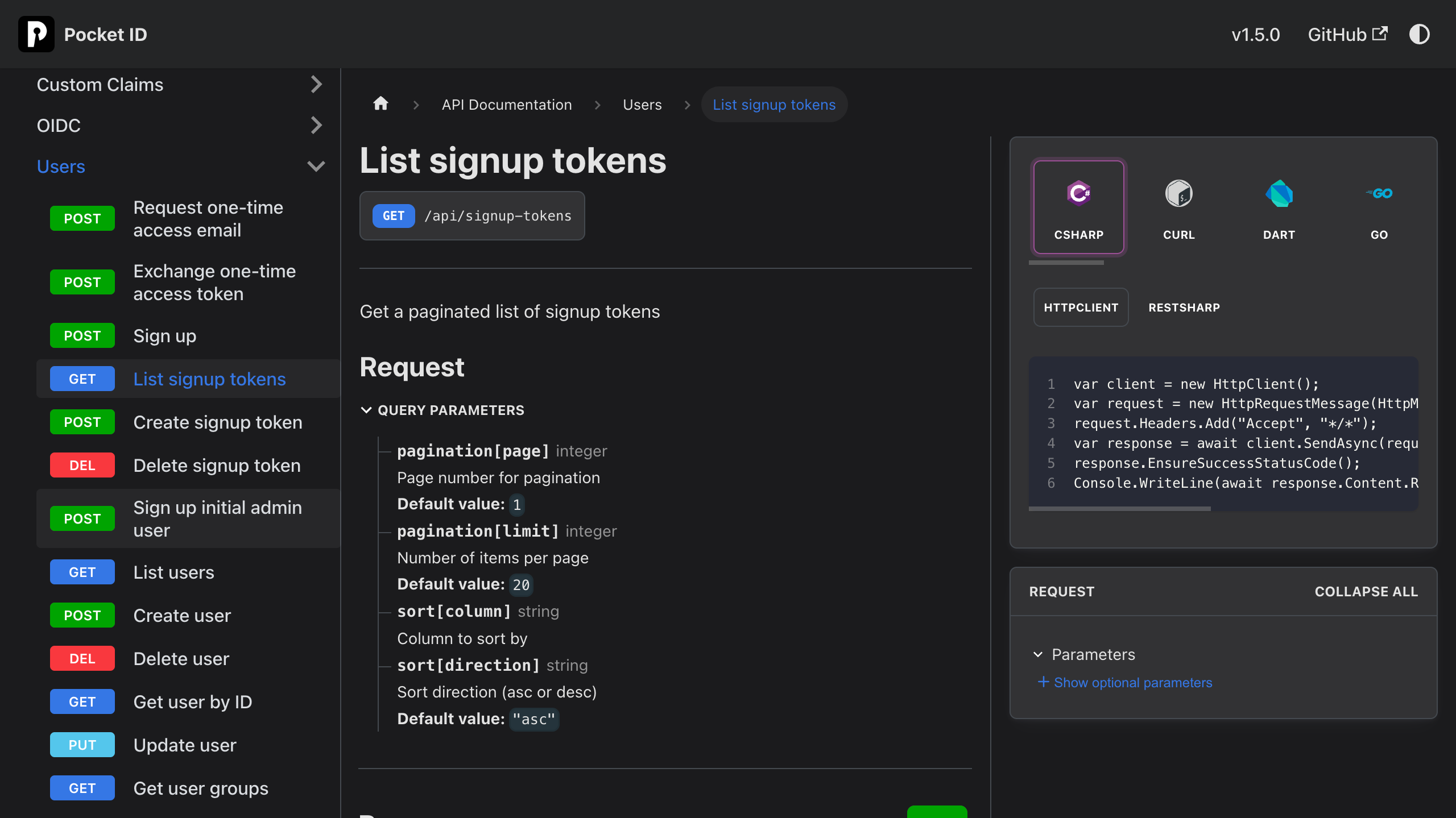Expand the Custom Claims section
1456x818 pixels.
pos(316,85)
